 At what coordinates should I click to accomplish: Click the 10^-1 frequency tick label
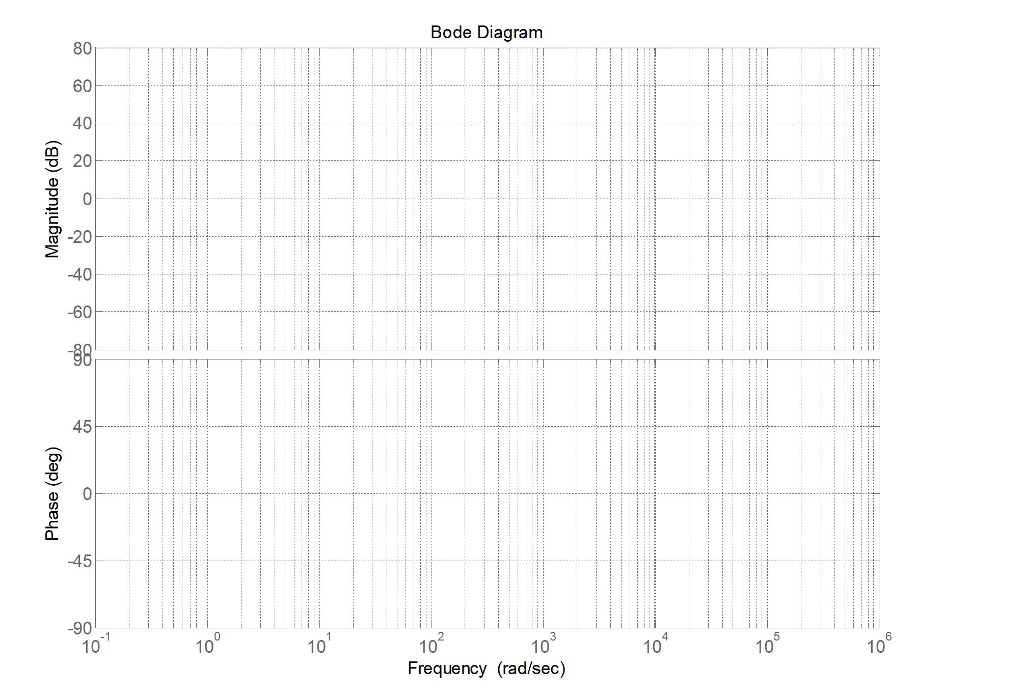(95, 641)
